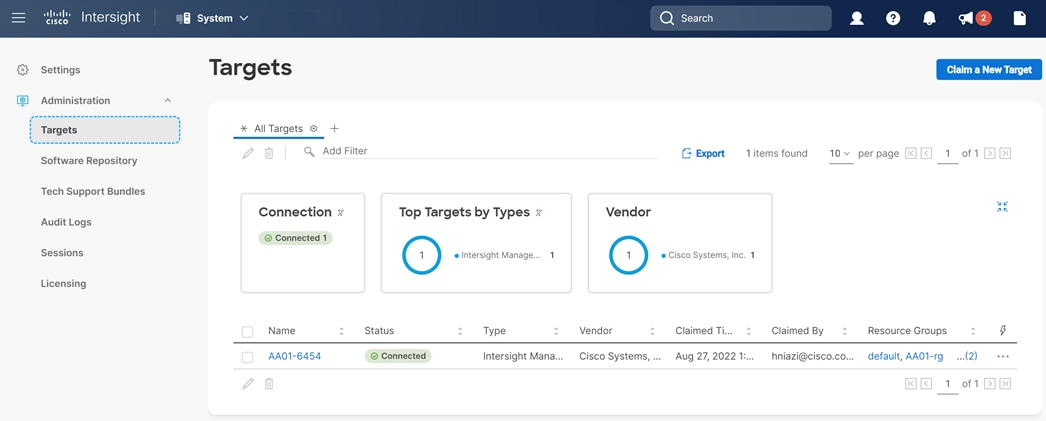This screenshot has height=421, width=1046.
Task: Open the AA01-rg resource group link
Action: (x=924, y=356)
